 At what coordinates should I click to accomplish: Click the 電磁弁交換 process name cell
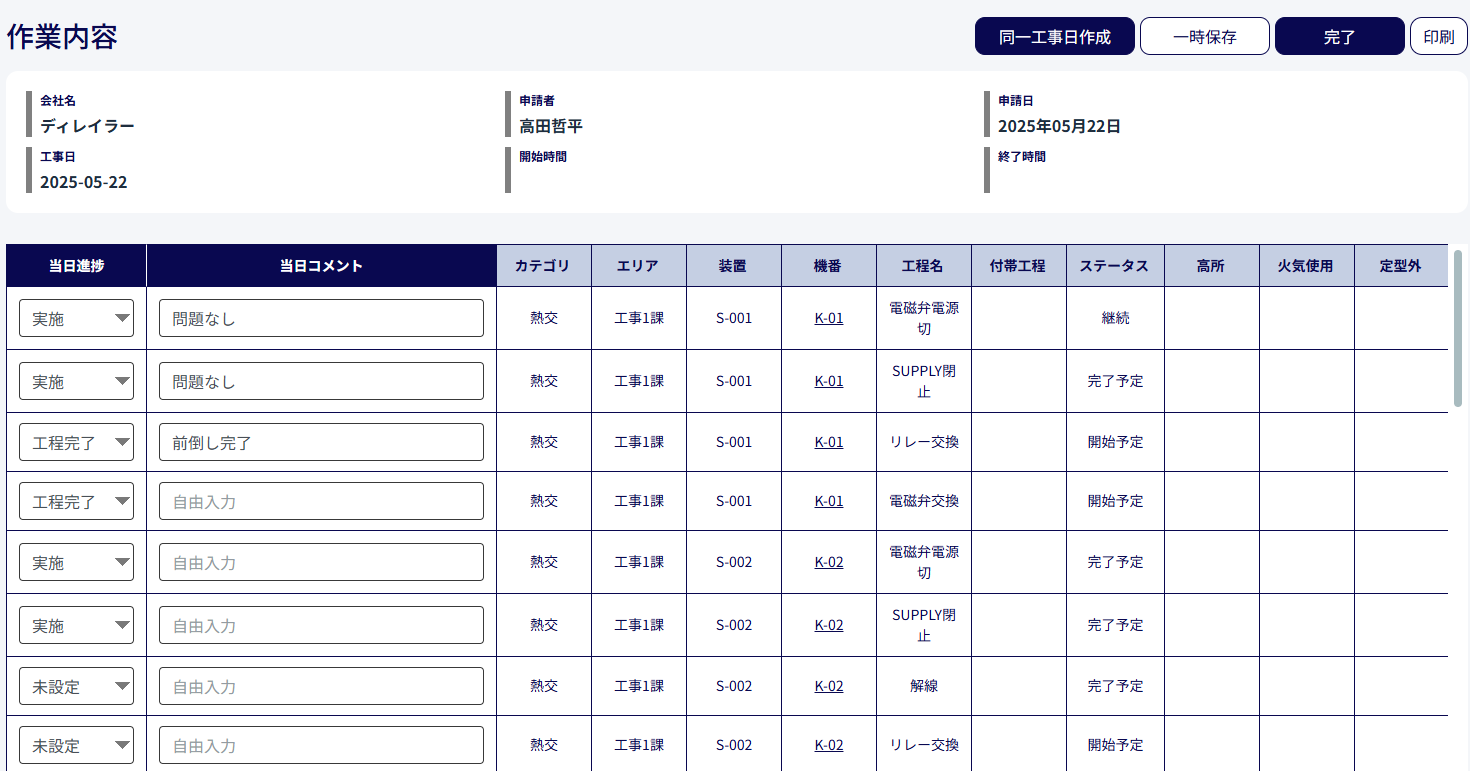tap(923, 501)
